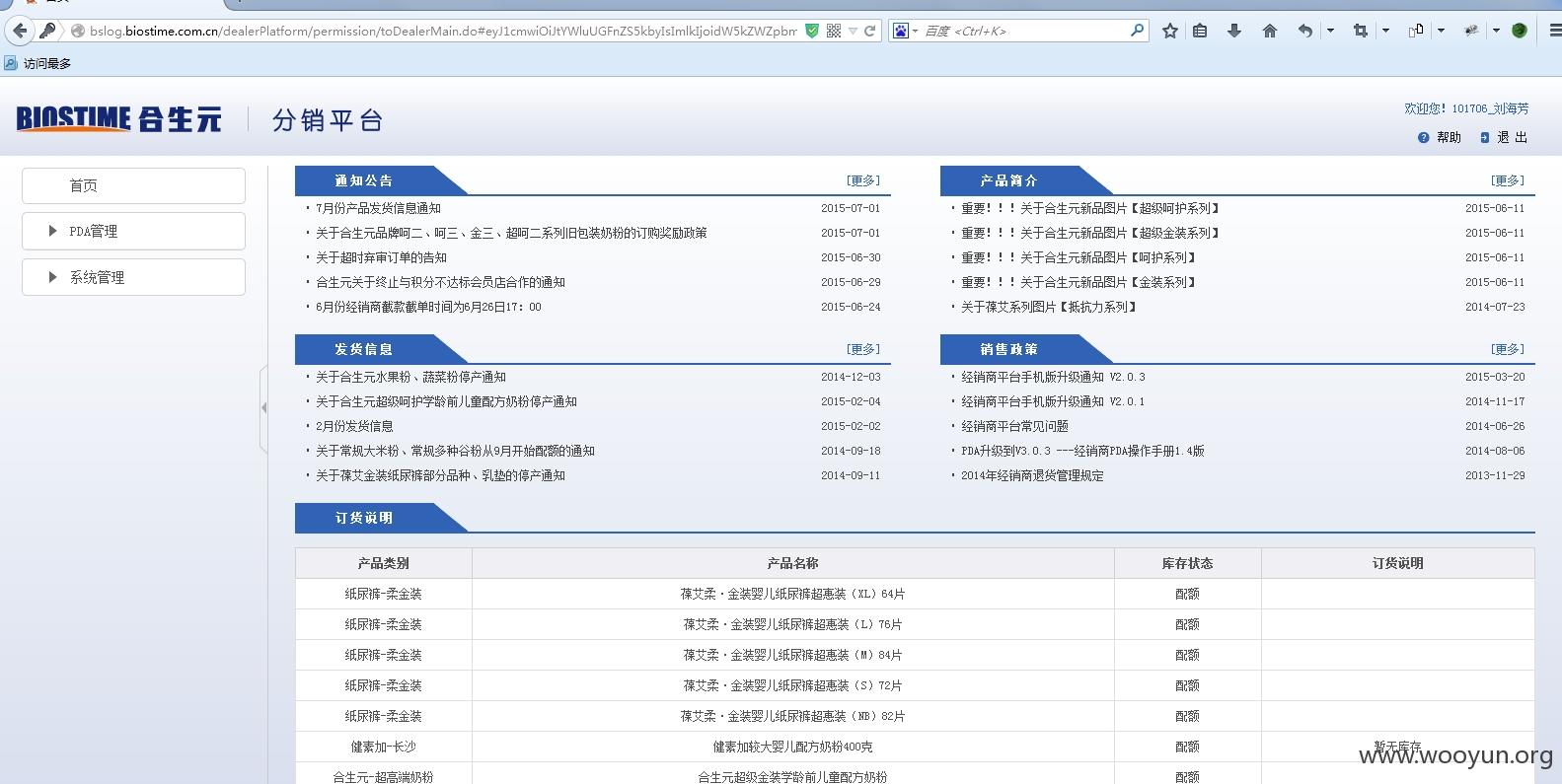
Task: Click date 2015-06-29 in 通知公告 list
Action: pos(851,282)
